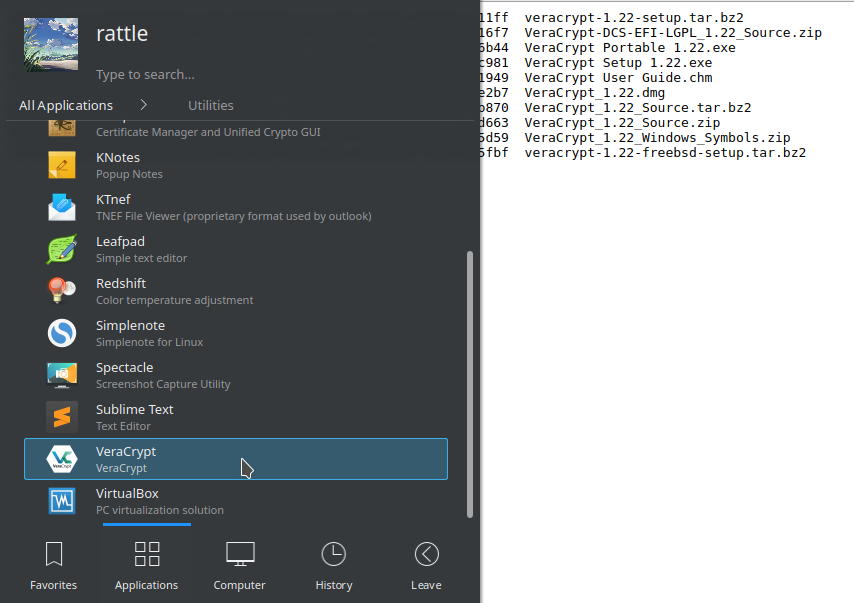The height and width of the screenshot is (603, 854).
Task: Click veracrypt-1.22-setup.tar.bz2 in text window
Action: click(x=634, y=18)
